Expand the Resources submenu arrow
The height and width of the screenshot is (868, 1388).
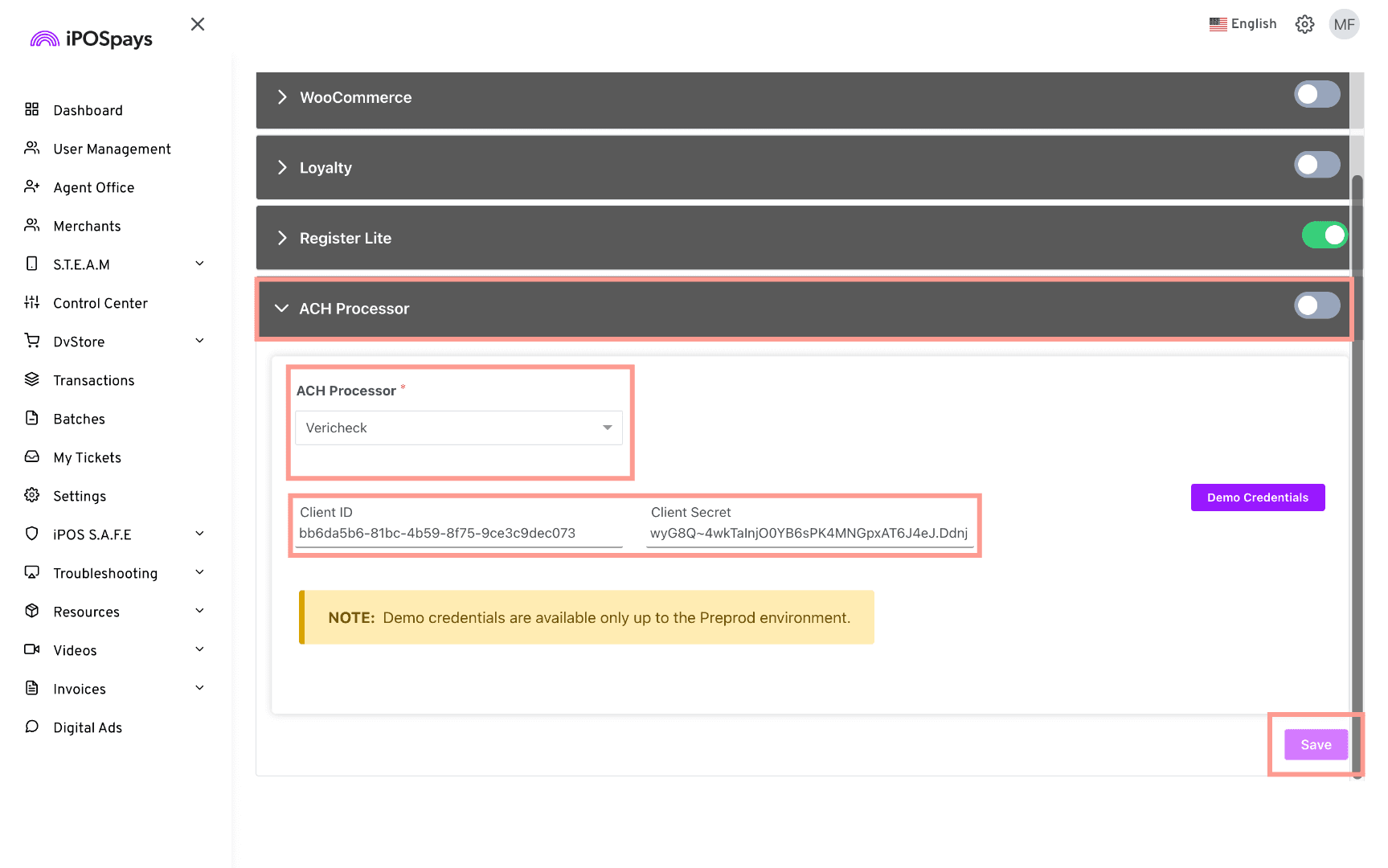tap(200, 611)
